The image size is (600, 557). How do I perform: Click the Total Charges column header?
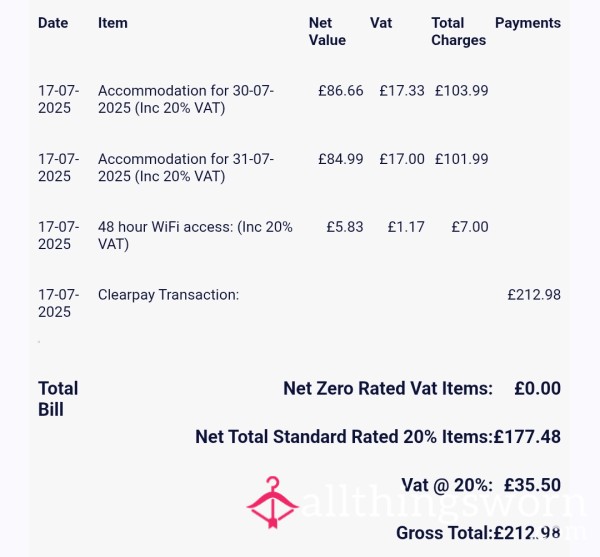click(458, 31)
